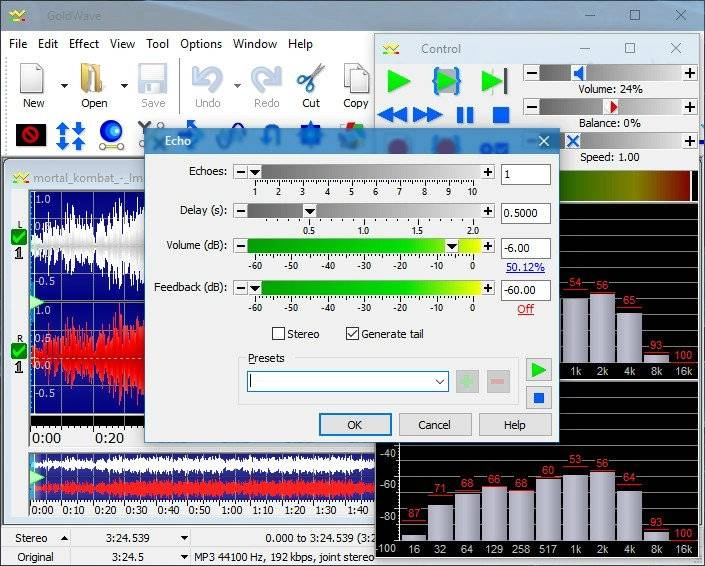The width and height of the screenshot is (705, 566).
Task: Decrease Feedback dB with minus button
Action: (x=241, y=288)
